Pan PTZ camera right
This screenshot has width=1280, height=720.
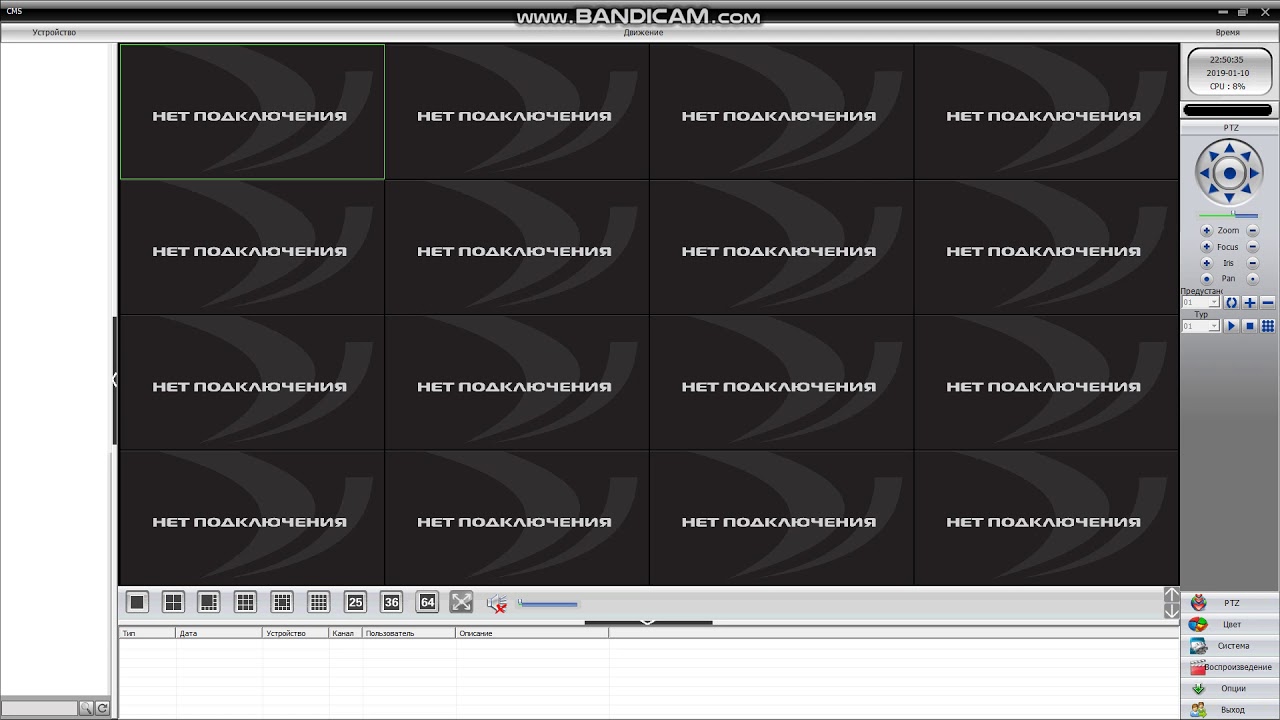pos(1254,173)
